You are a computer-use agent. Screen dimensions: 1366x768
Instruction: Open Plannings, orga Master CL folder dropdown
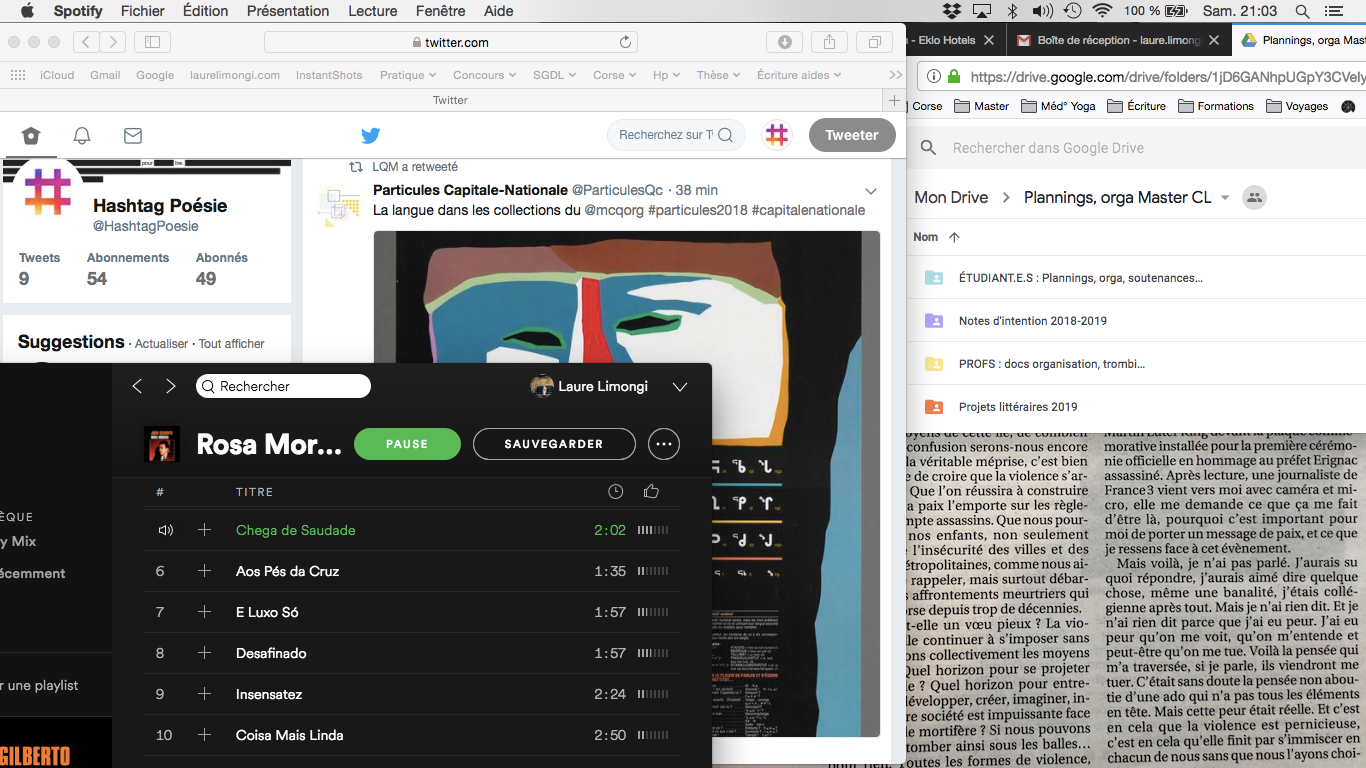coord(1225,198)
